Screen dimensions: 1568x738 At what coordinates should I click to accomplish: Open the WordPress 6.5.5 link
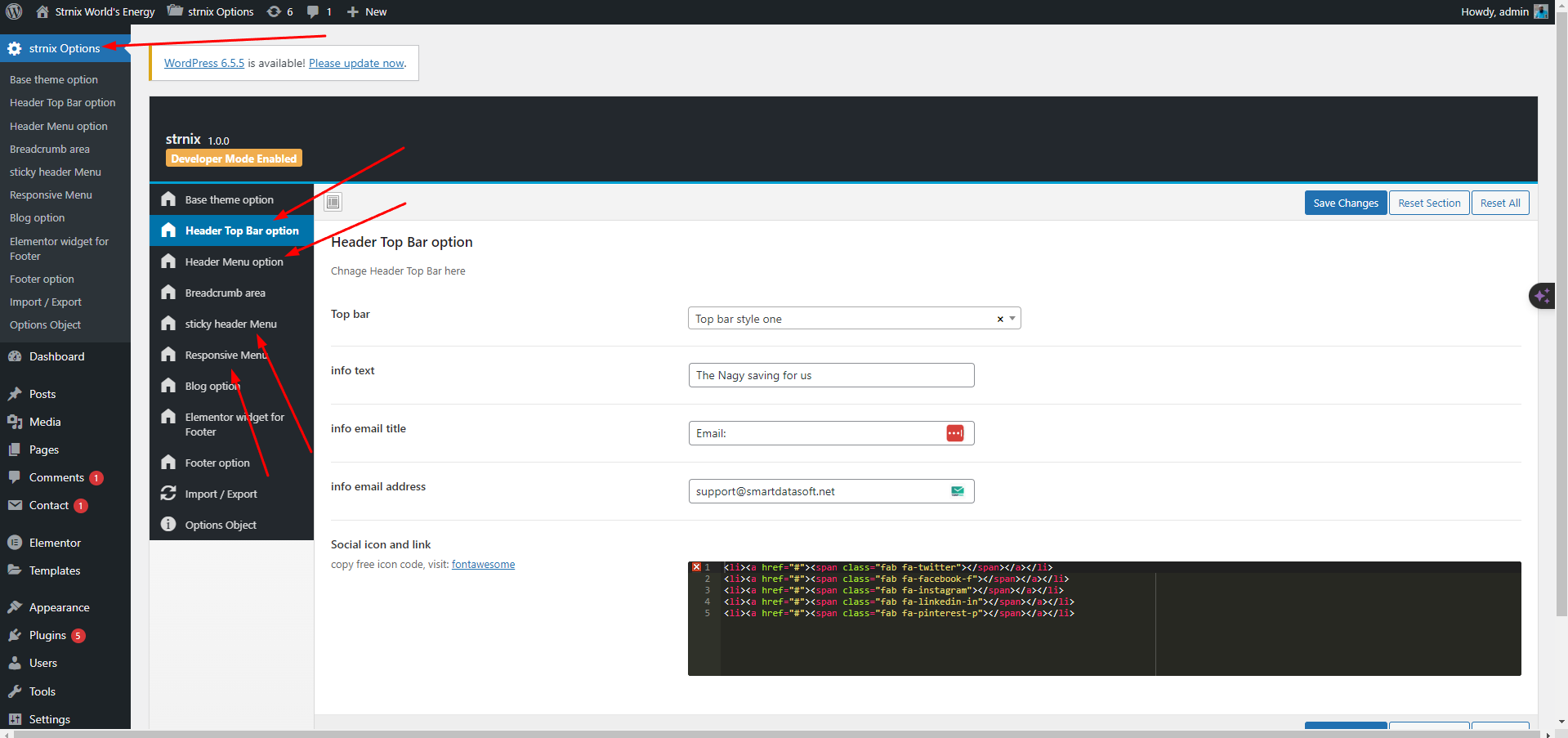coord(204,63)
